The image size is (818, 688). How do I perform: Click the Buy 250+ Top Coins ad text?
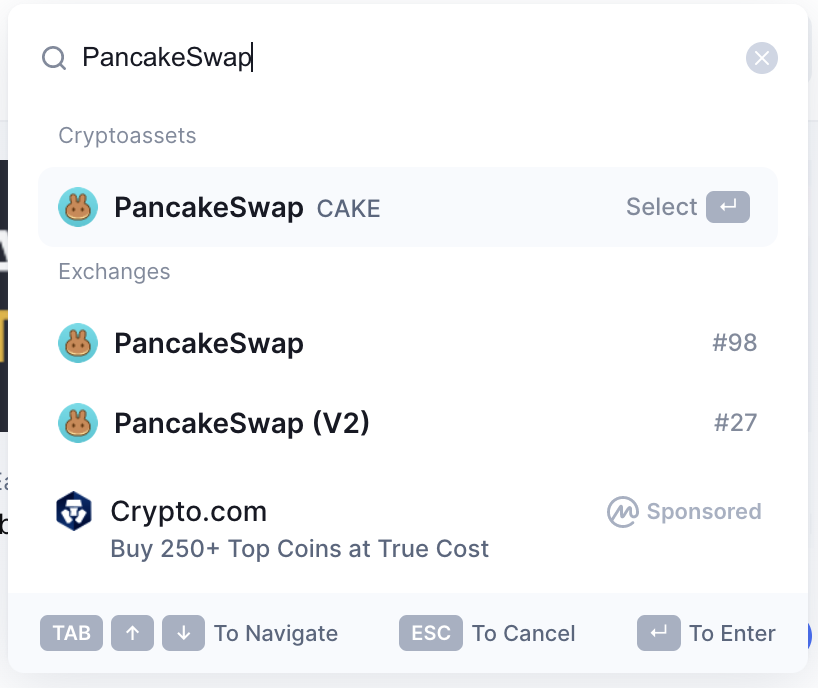point(299,549)
